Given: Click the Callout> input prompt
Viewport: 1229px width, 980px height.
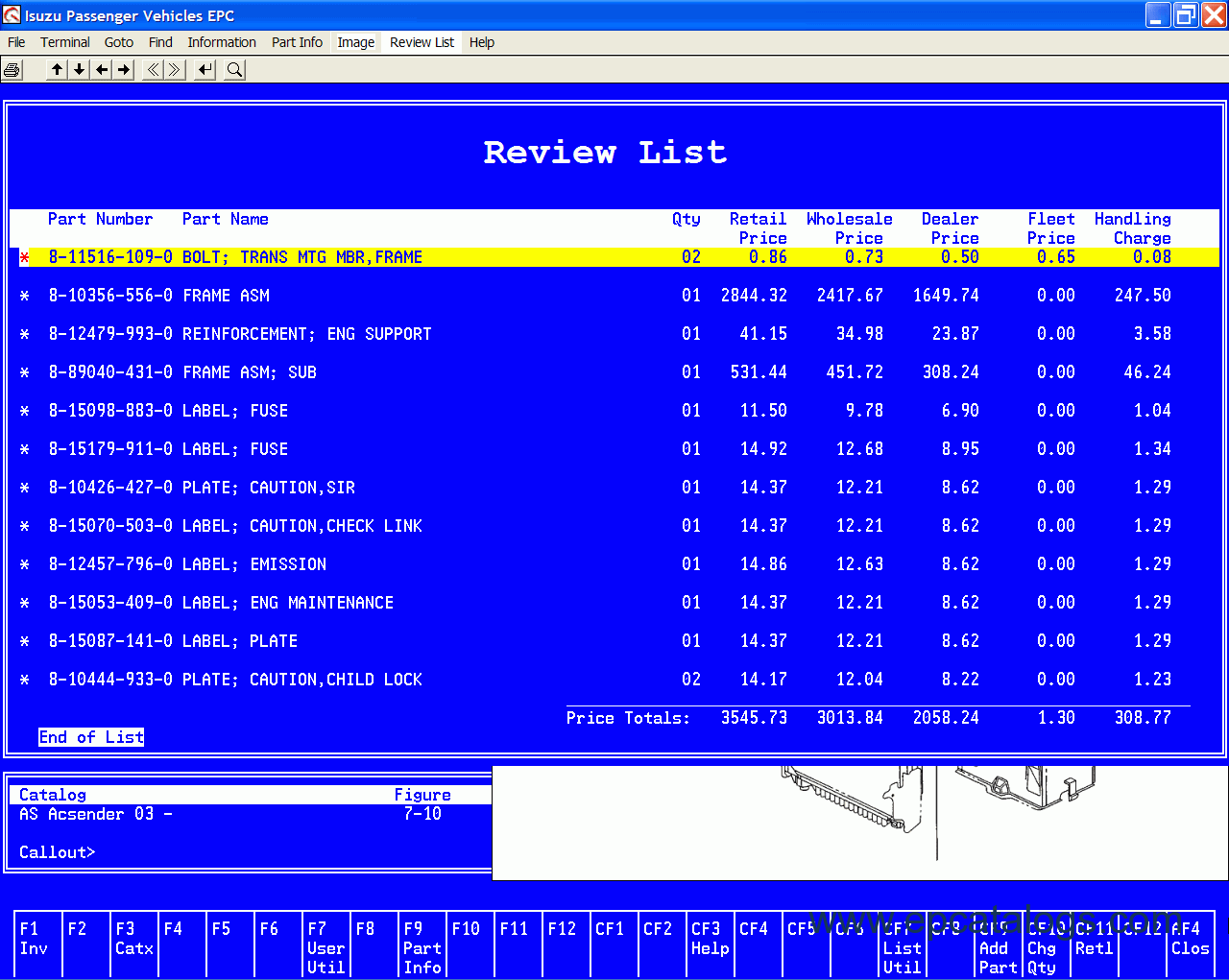Looking at the screenshot, I should click(58, 852).
